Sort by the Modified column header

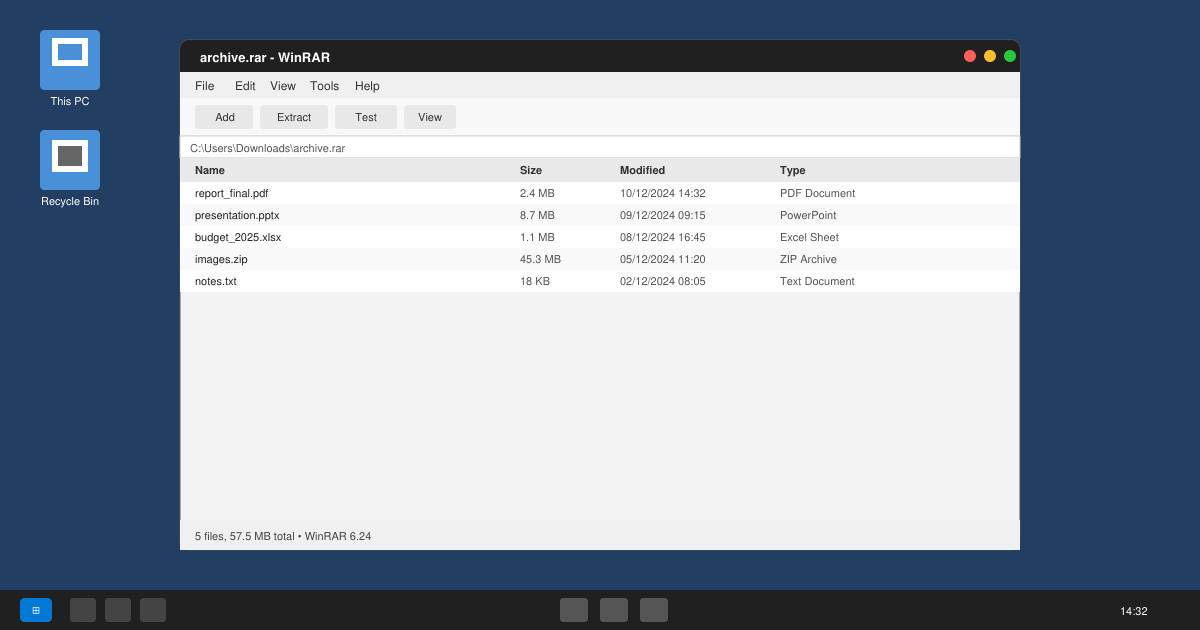(642, 170)
